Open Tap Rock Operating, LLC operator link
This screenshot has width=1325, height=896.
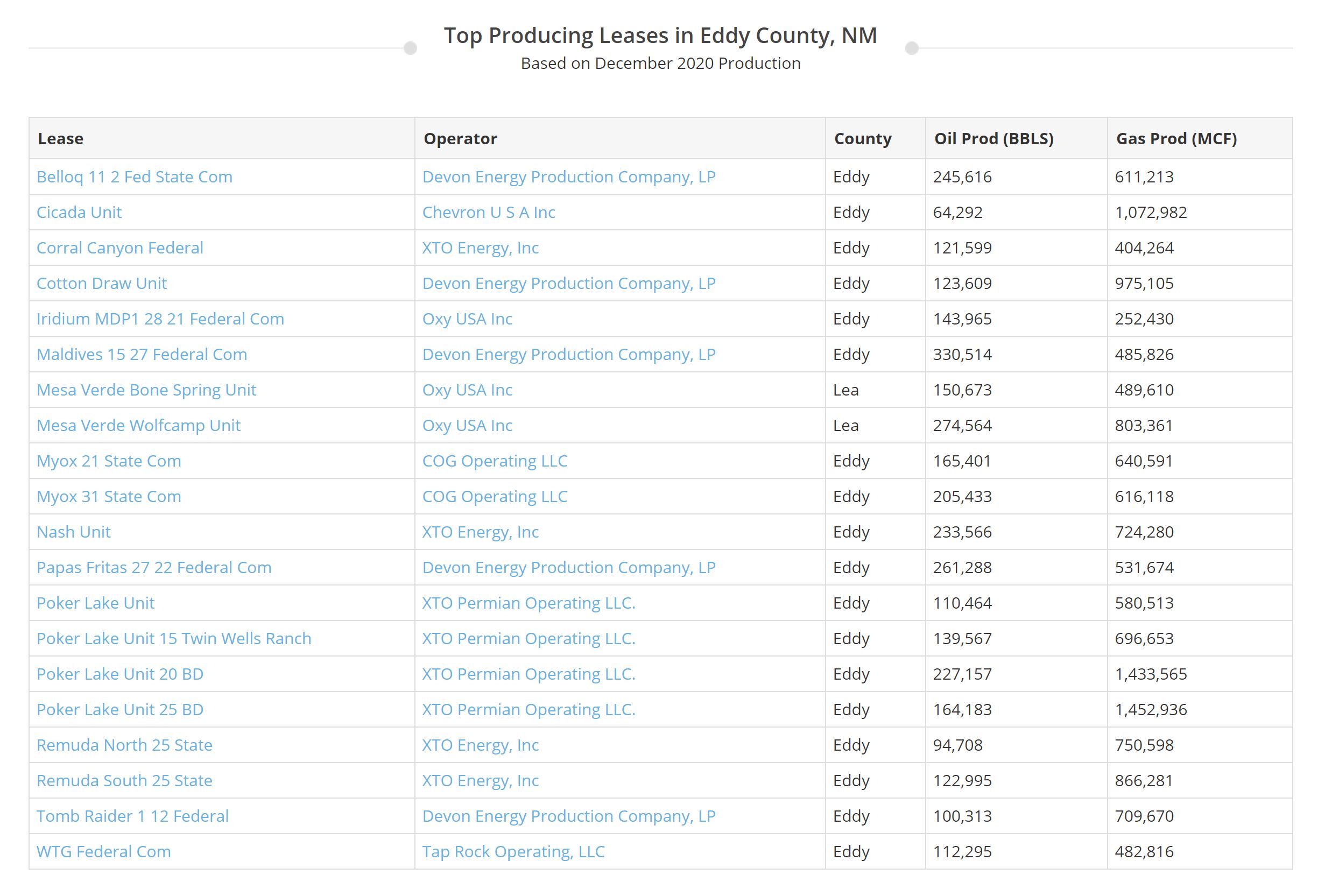click(x=514, y=851)
